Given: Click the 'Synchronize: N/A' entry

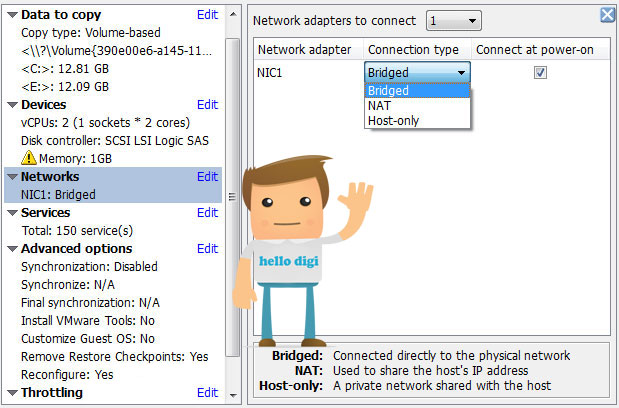Looking at the screenshot, I should click(68, 284).
